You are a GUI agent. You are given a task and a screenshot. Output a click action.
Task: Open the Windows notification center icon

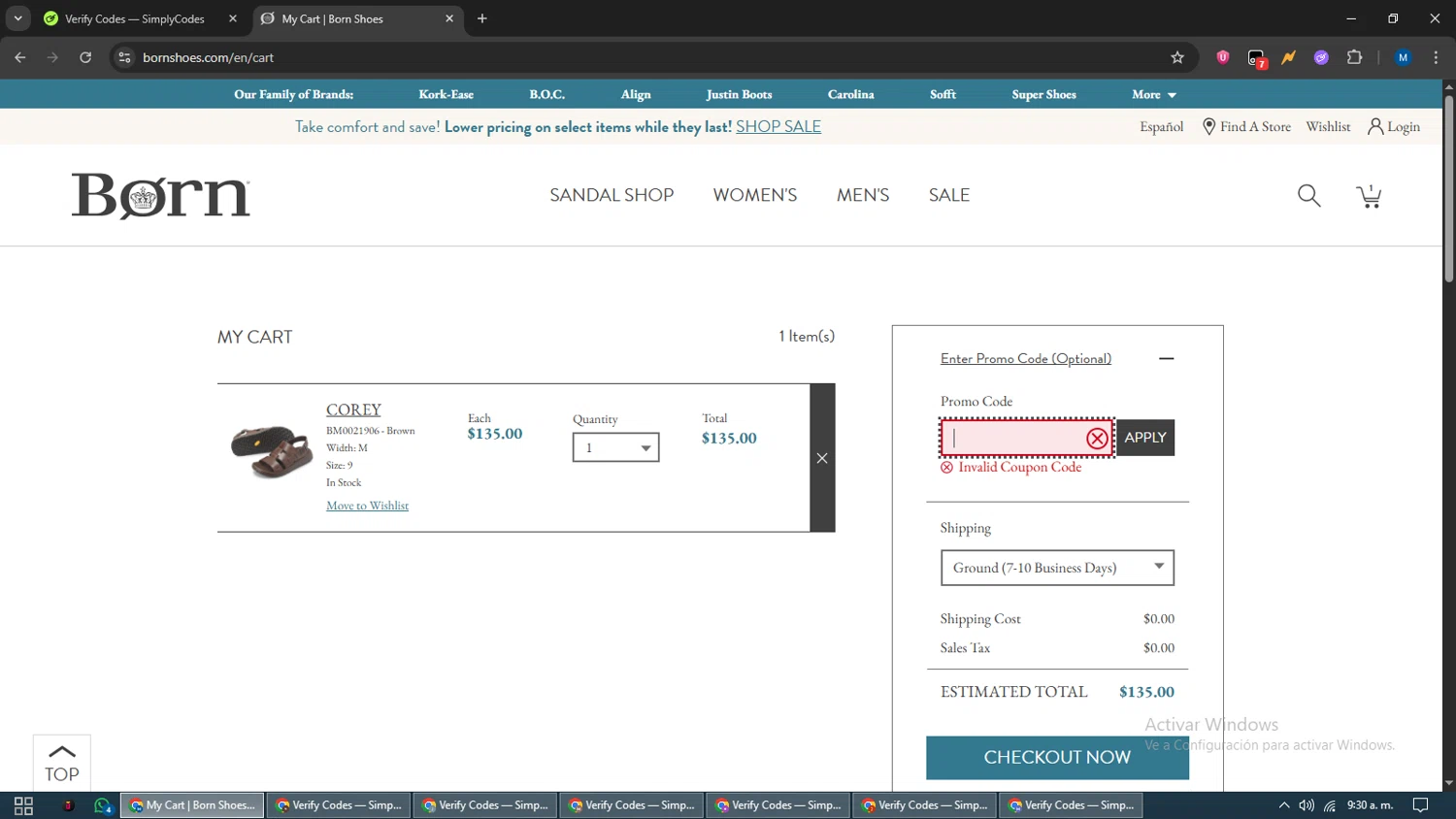1420,805
